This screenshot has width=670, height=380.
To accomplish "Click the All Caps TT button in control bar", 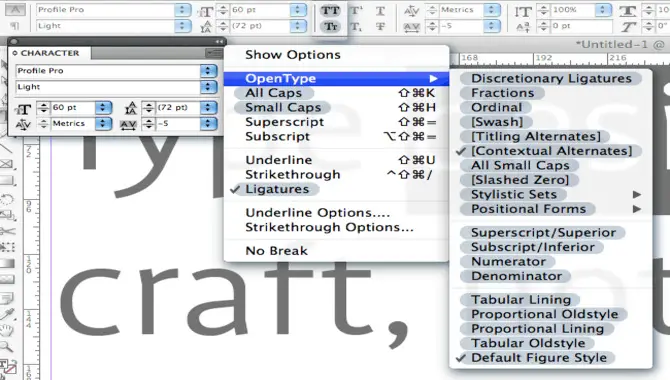I will tap(330, 10).
